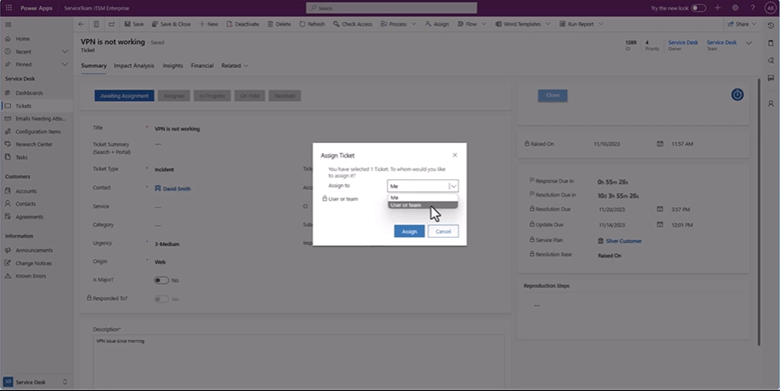Viewport: 780px width, 391px height.
Task: Open the Process dropdown menu
Action: 398,24
